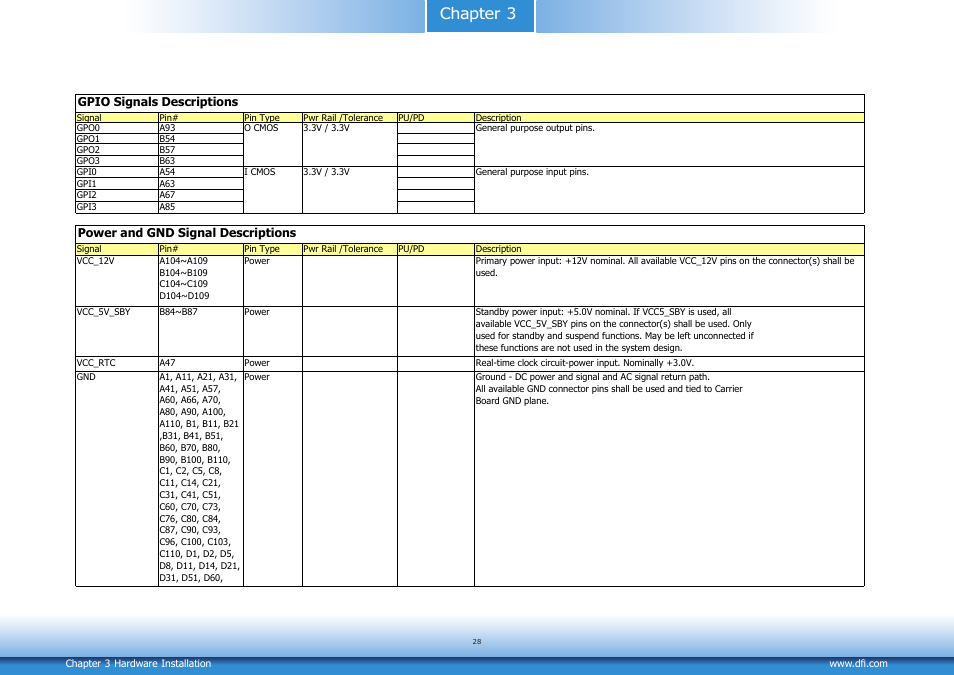This screenshot has height=675, width=954.
Task: Click the Chapter 3 header tab
Action: pos(479,15)
